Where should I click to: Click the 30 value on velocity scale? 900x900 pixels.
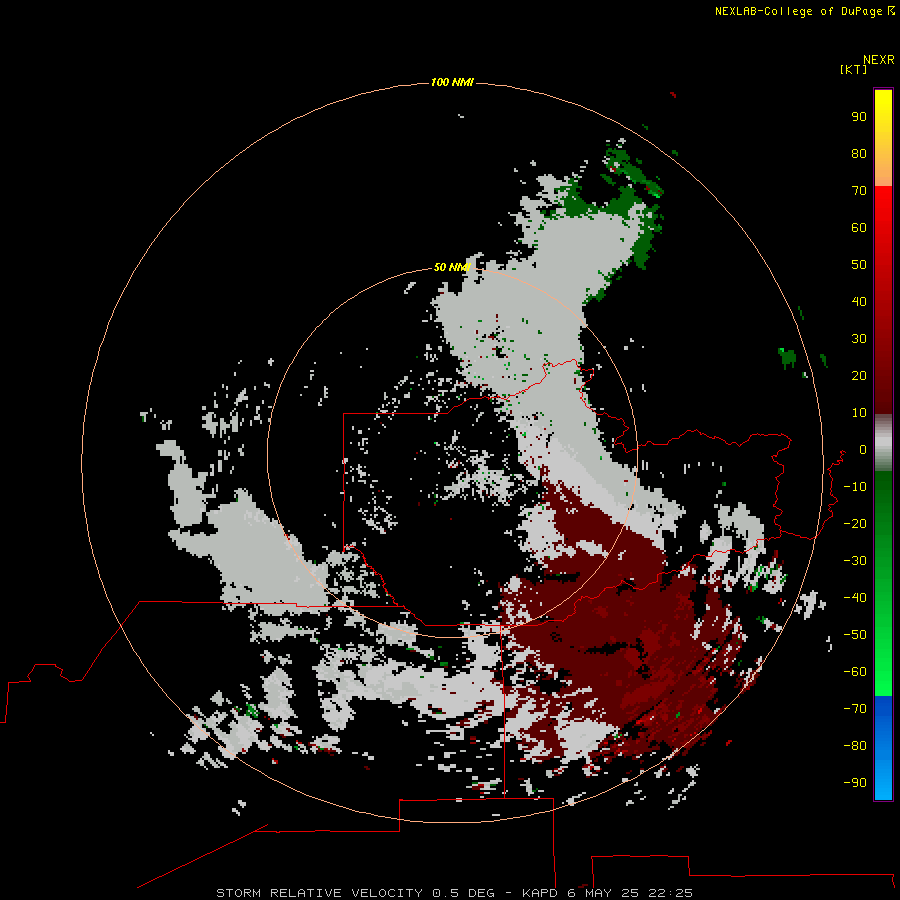(859, 339)
